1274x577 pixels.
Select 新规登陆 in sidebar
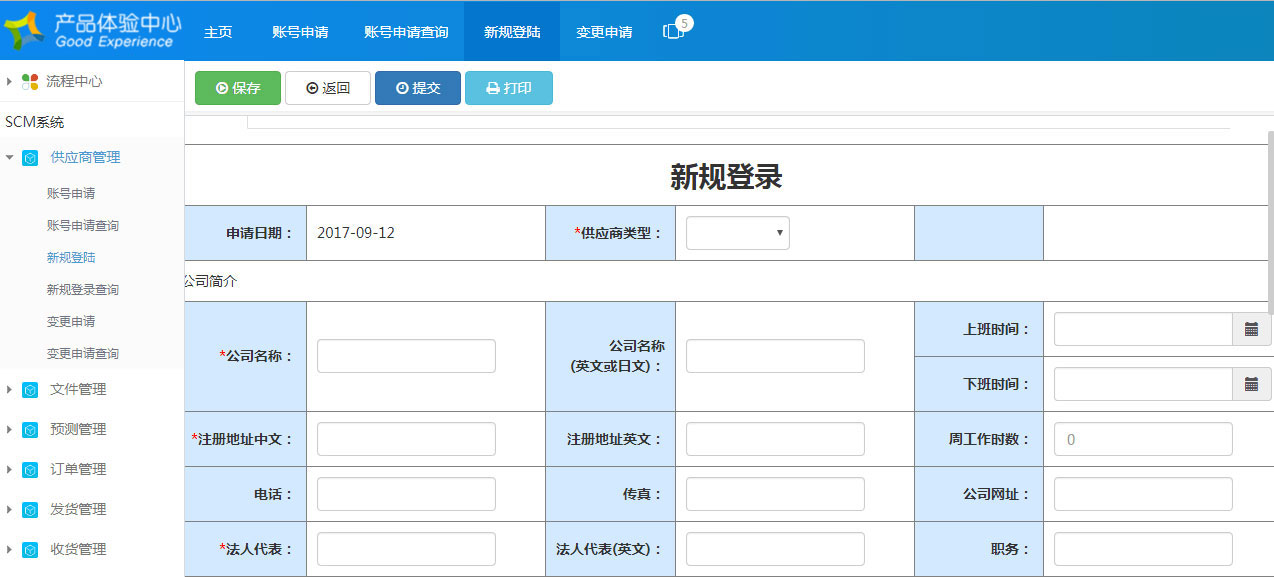pyautogui.click(x=71, y=258)
